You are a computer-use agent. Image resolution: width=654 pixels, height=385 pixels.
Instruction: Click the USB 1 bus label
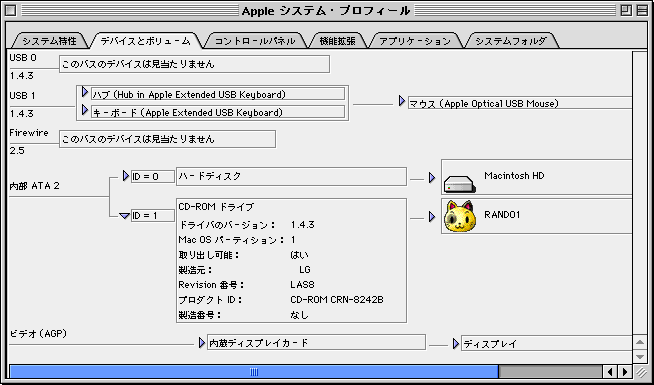point(23,96)
